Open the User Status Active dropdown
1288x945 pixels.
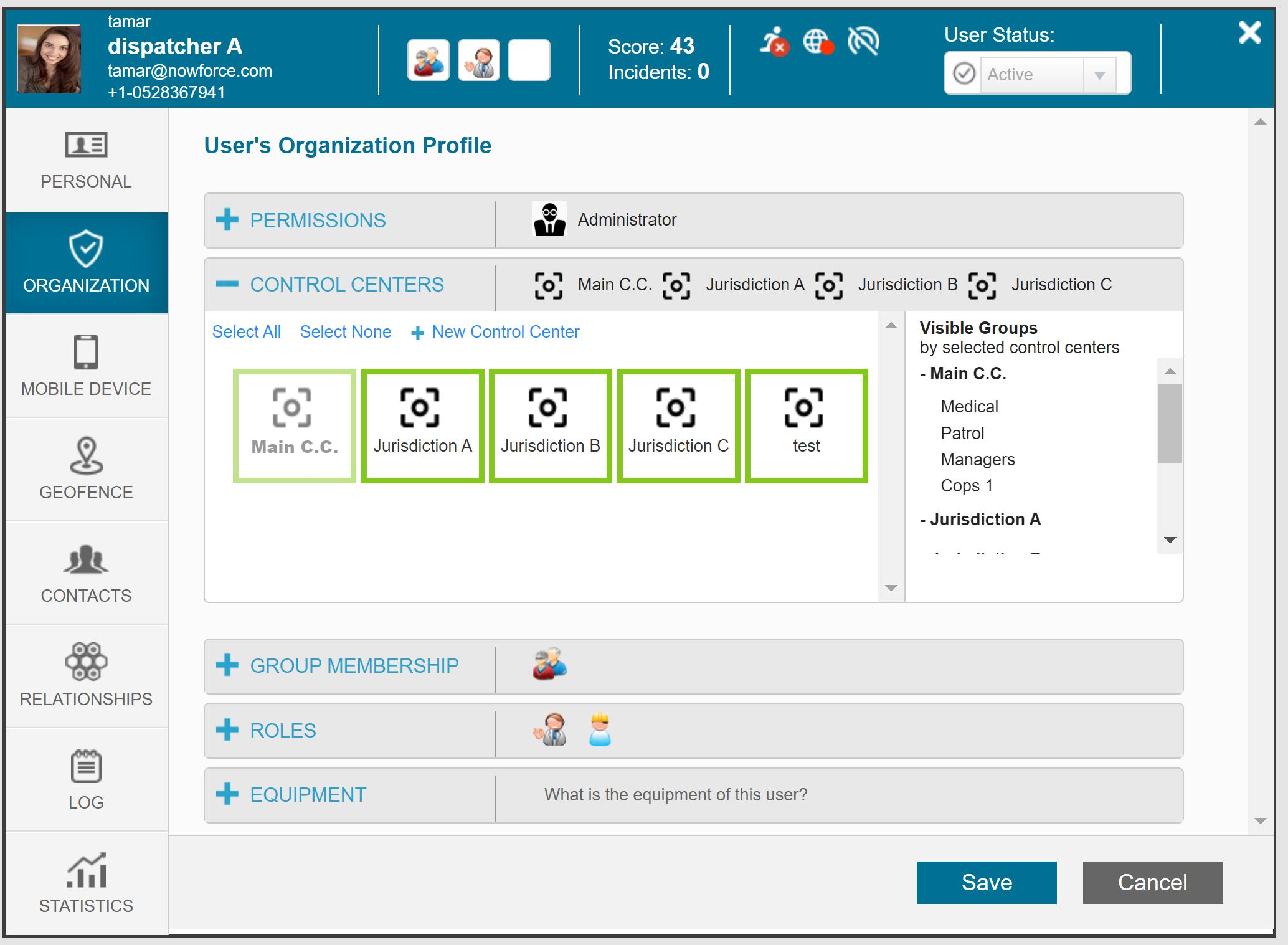coord(1099,75)
